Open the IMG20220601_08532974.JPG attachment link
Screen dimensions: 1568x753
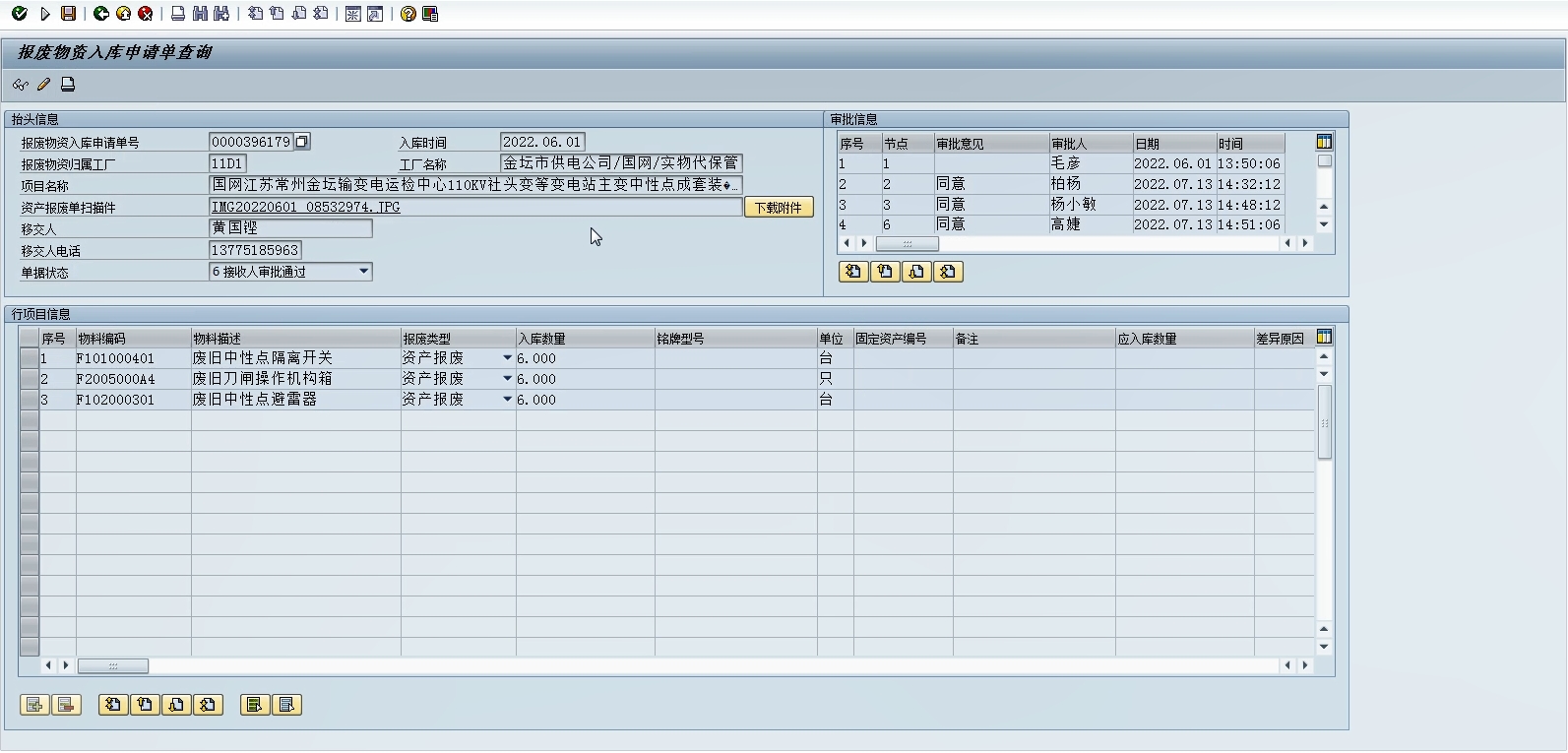(306, 208)
